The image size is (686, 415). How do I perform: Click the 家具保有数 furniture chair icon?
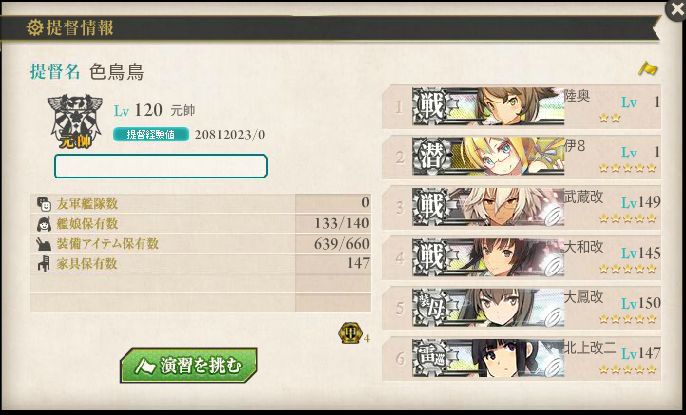click(43, 264)
